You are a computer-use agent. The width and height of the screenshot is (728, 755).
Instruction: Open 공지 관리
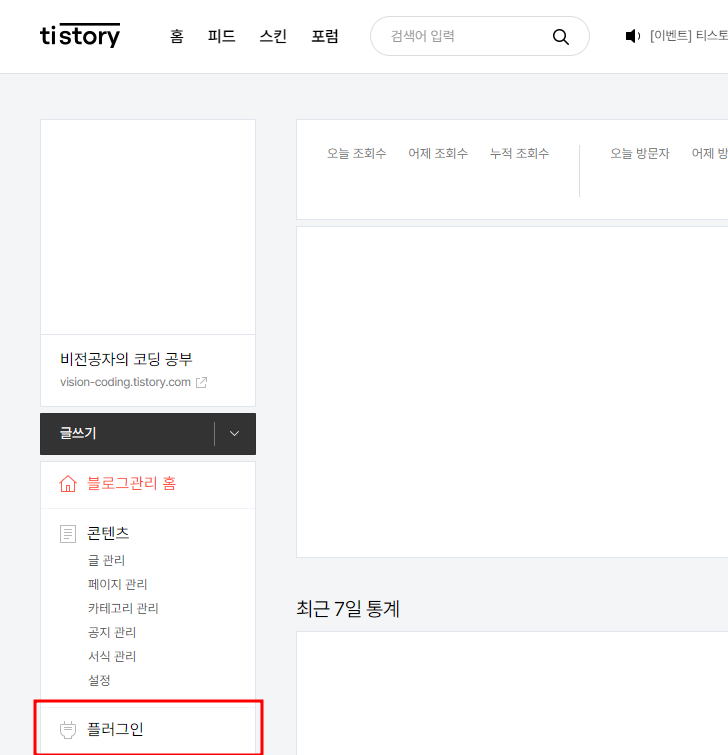[112, 633]
